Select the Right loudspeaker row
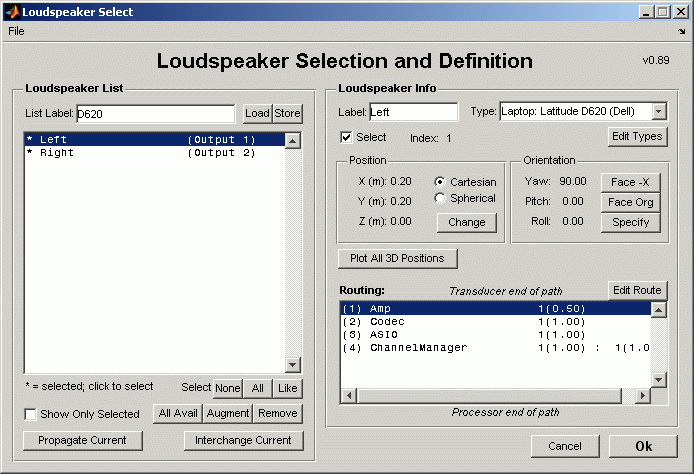The width and height of the screenshot is (694, 474). point(155,153)
